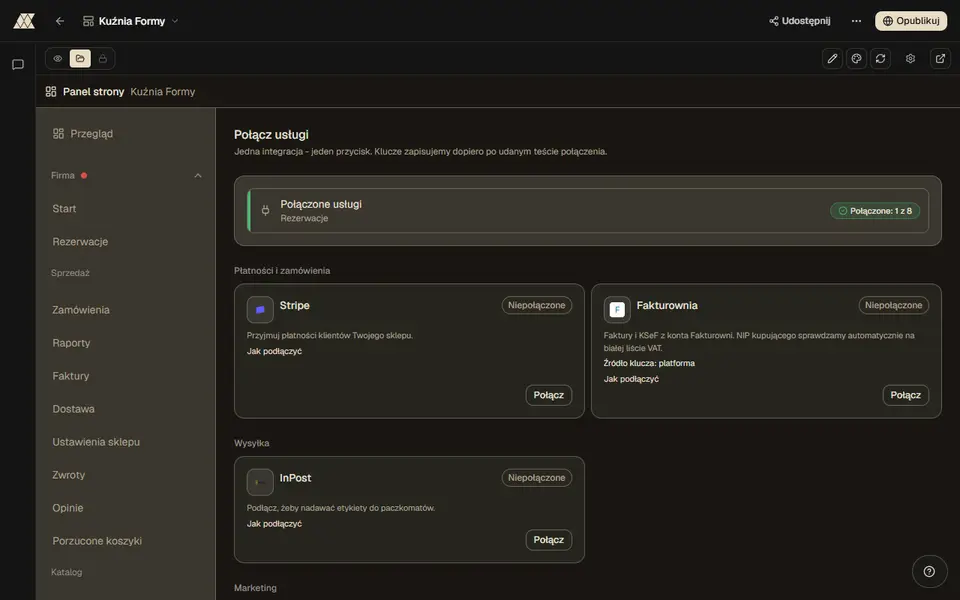Screen dimensions: 960x600
Task: Click the Fakturownia logo icon
Action: 617,310
